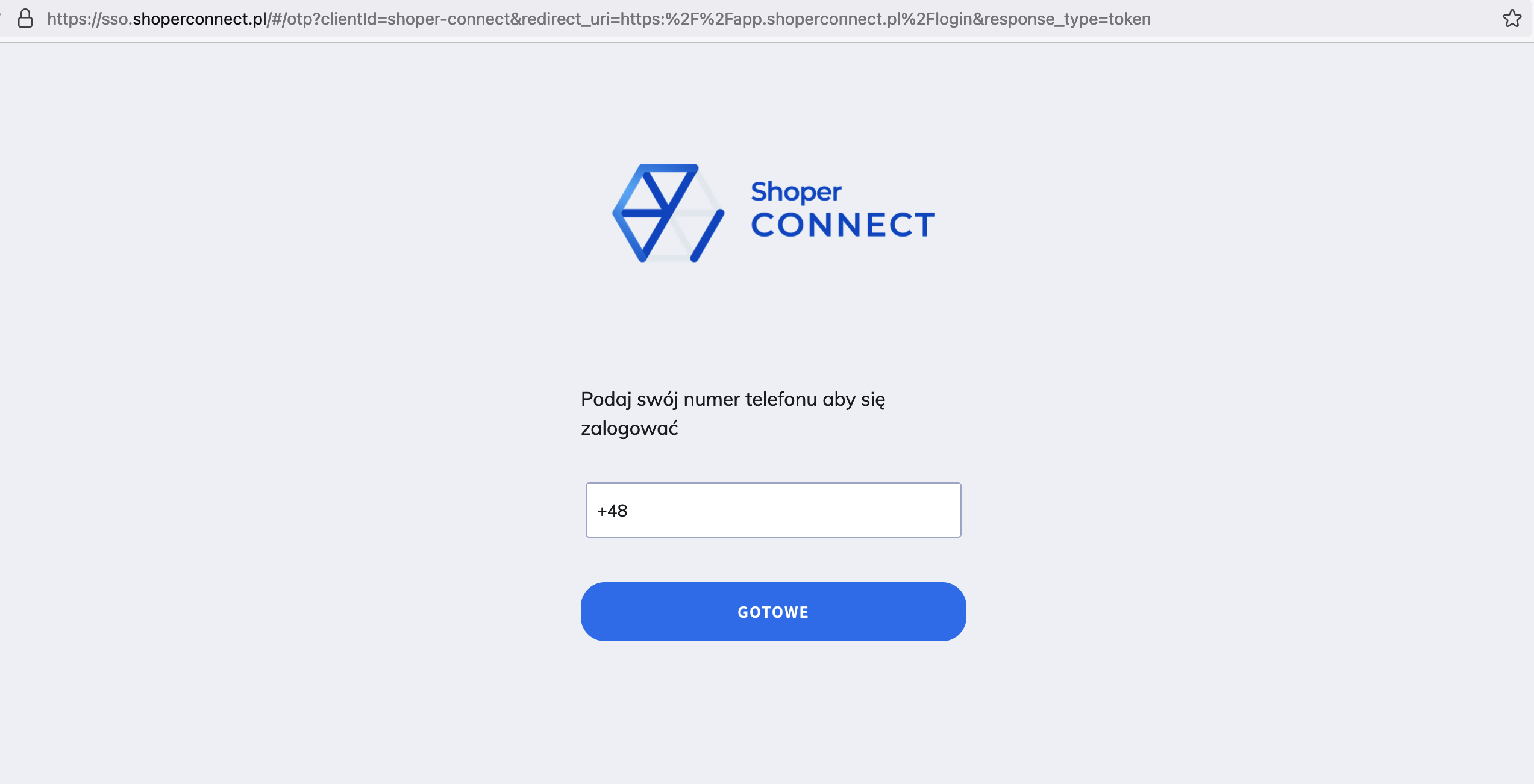Click the CONNECT wordmark in the logo
Viewport: 1534px width, 784px height.
pos(843,225)
